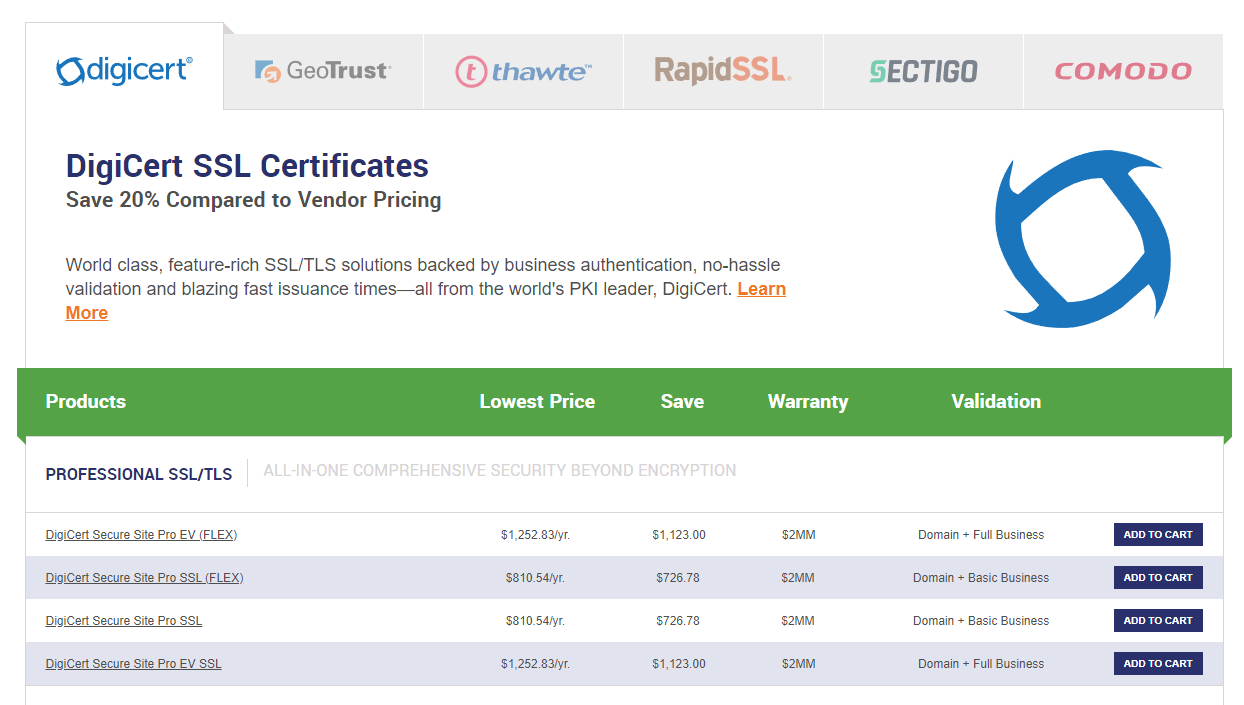Image resolution: width=1244 pixels, height=705 pixels.
Task: Click Domain + Basic Business in Pro SSL (FLEX) row
Action: click(x=981, y=578)
